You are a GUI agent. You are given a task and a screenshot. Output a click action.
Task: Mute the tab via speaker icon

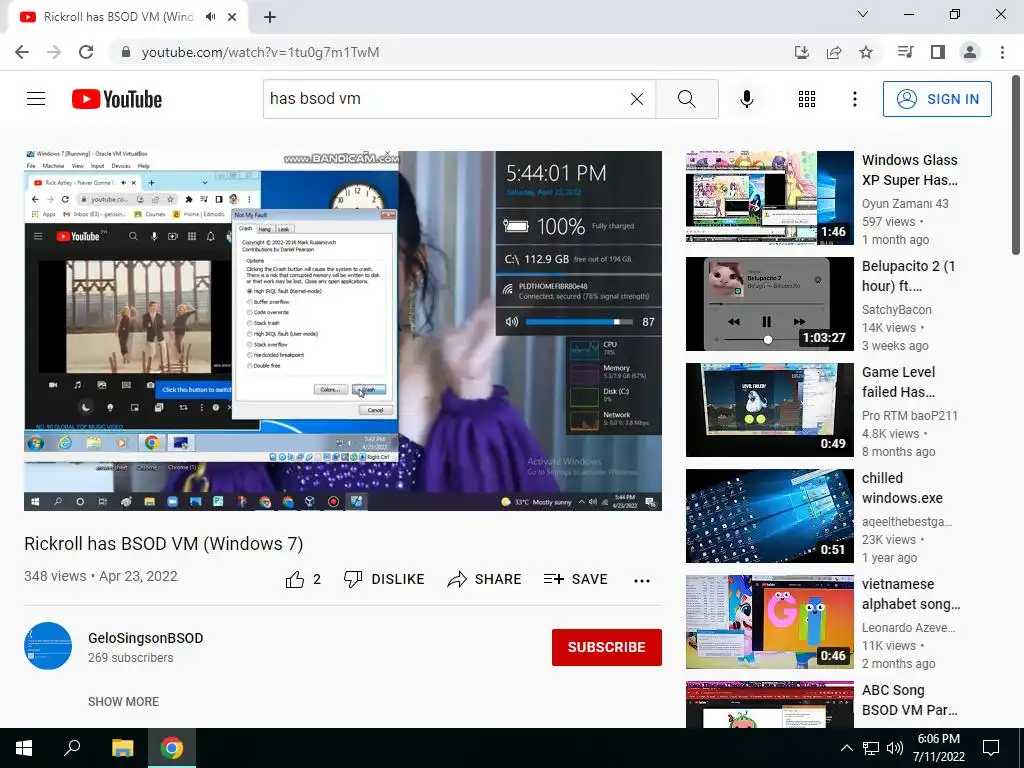point(210,17)
